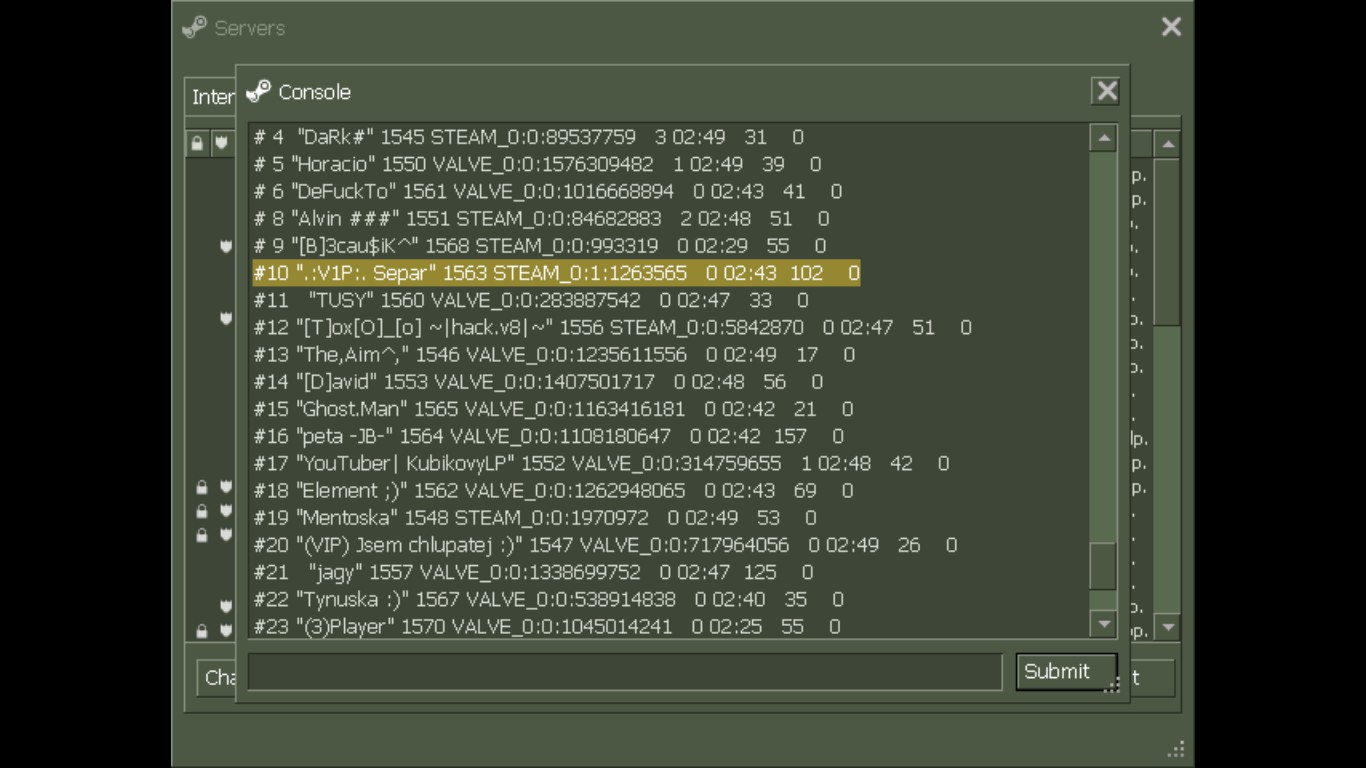Open the Change filters button
1366x768 pixels.
click(217, 677)
